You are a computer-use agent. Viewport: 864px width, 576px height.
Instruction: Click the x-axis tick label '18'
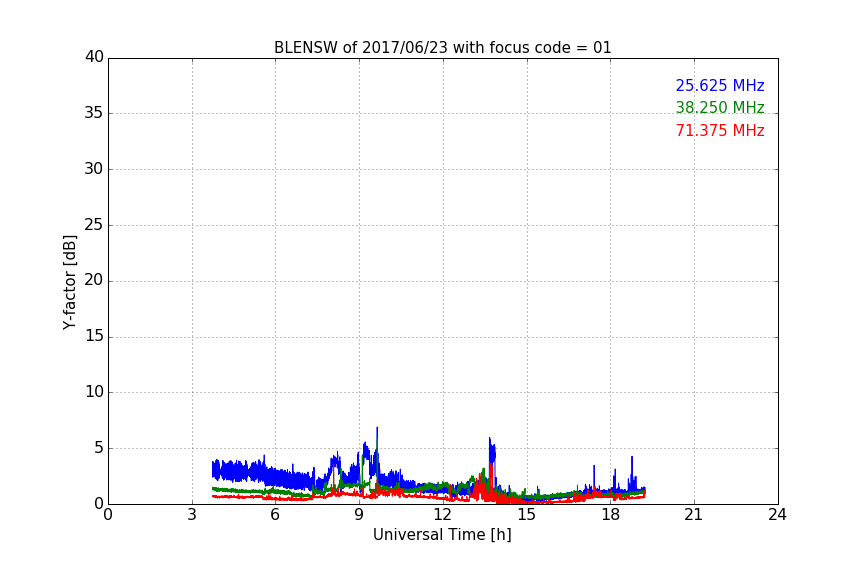[611, 515]
